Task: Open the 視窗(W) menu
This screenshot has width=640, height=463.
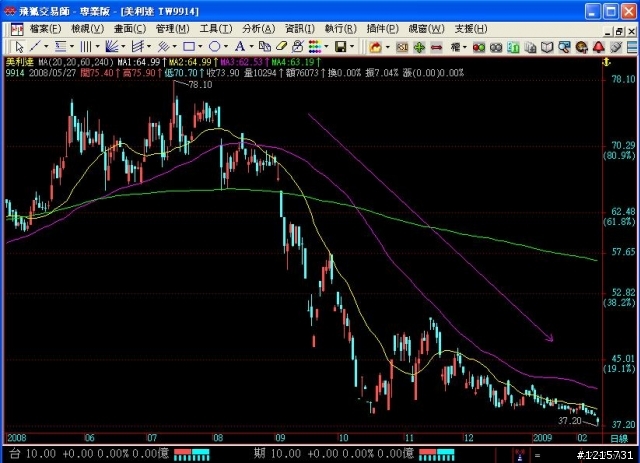Action: click(427, 29)
